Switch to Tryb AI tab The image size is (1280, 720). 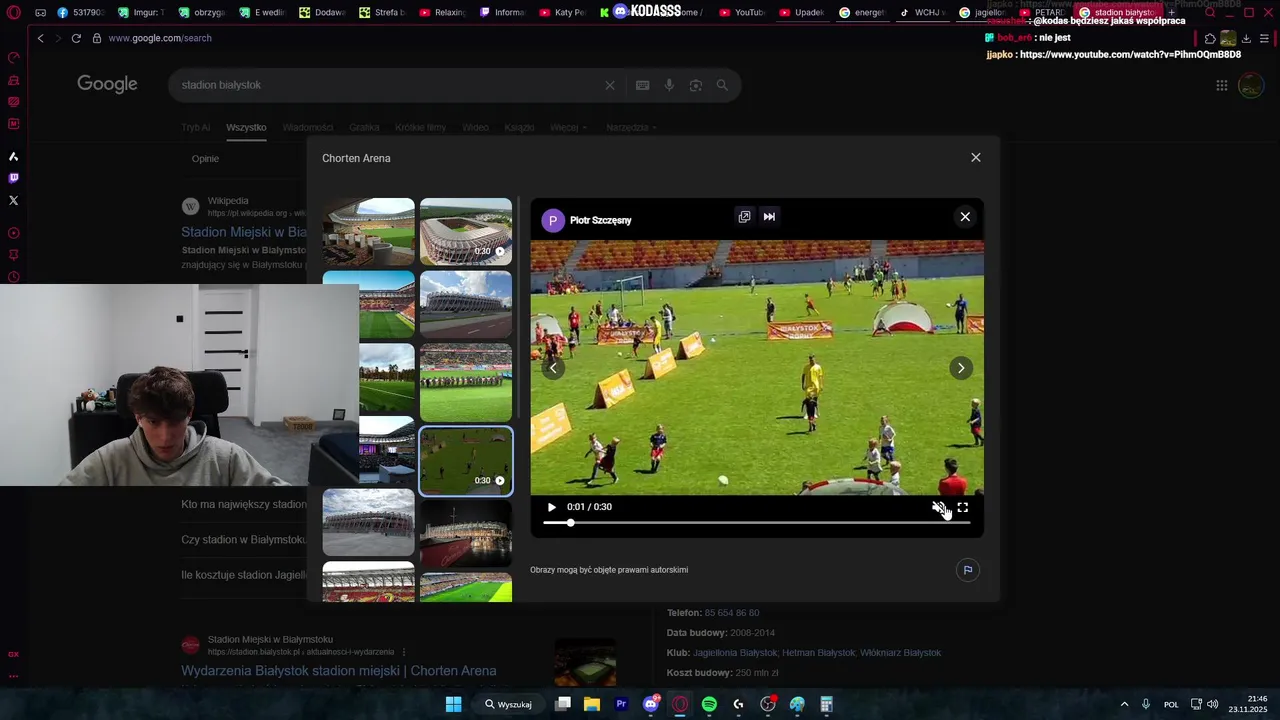[196, 128]
